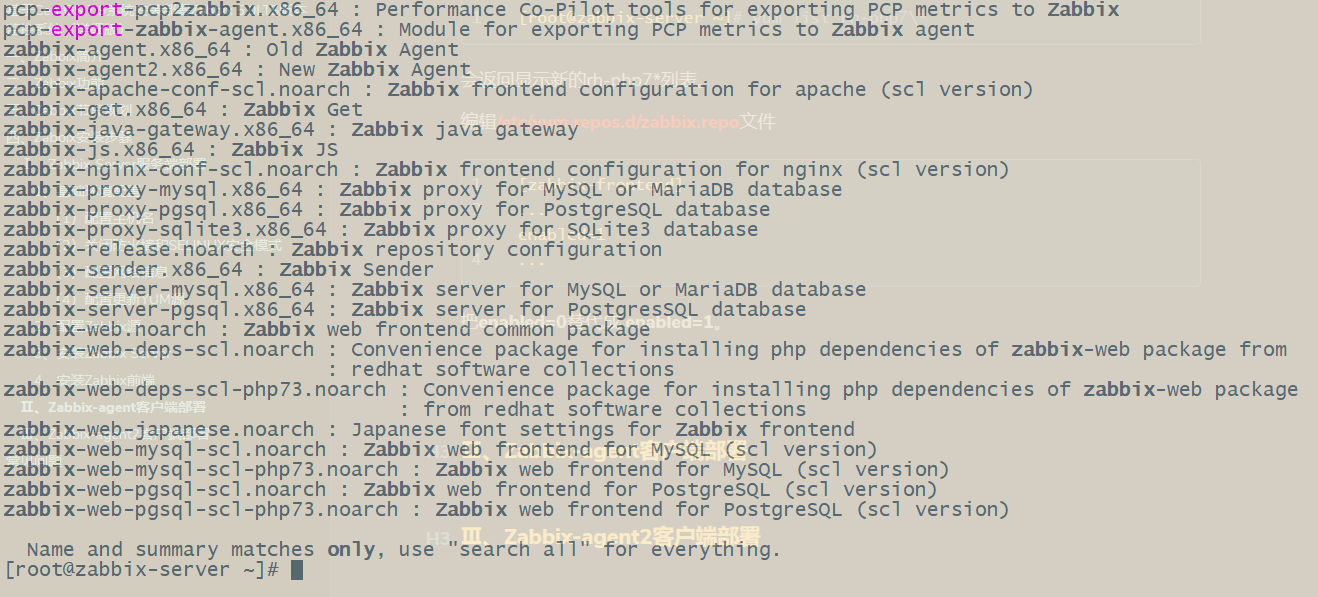
Task: Click zabbix-web-mysql-scl-php73.noarch package name
Action: pos(200,470)
